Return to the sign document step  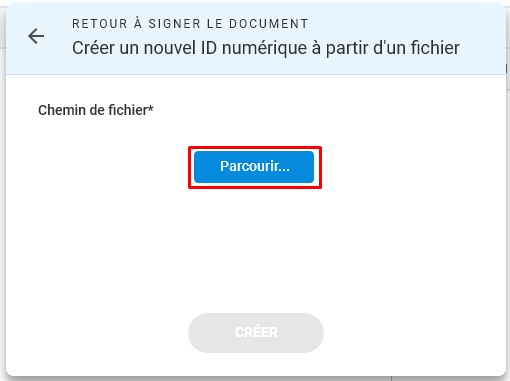[x=190, y=24]
